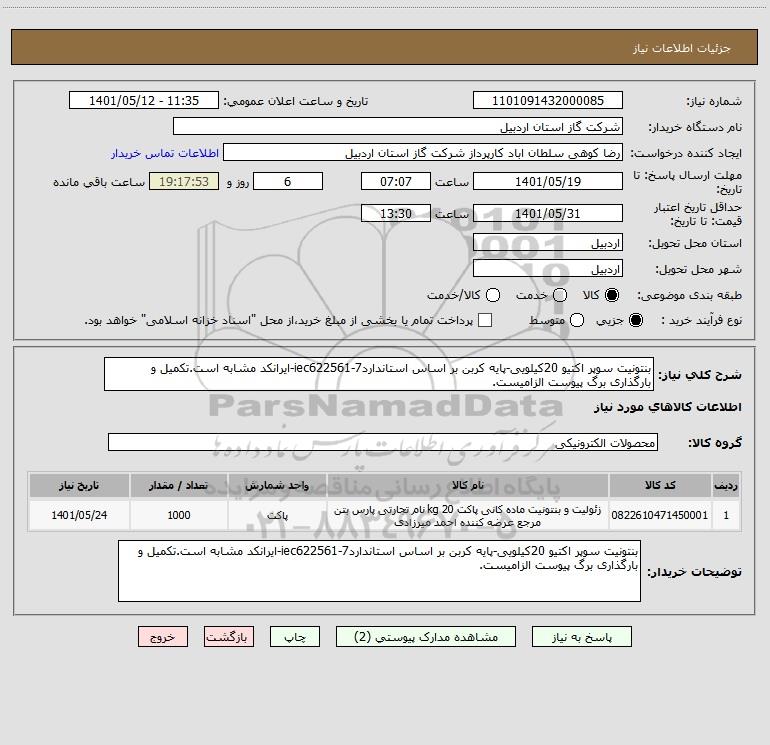This screenshot has height=745, width=770.
Task: Click the اطلاعات کالاهای مورد نیاز heading
Action: tap(668, 407)
